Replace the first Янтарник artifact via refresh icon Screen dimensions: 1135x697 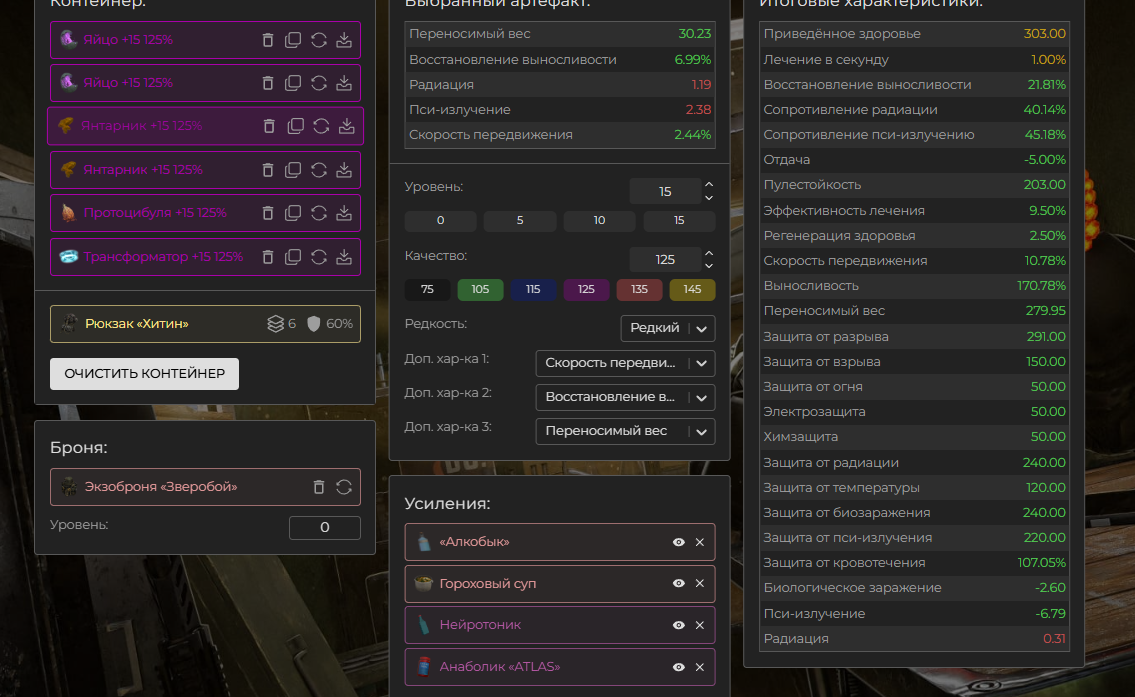tap(321, 126)
